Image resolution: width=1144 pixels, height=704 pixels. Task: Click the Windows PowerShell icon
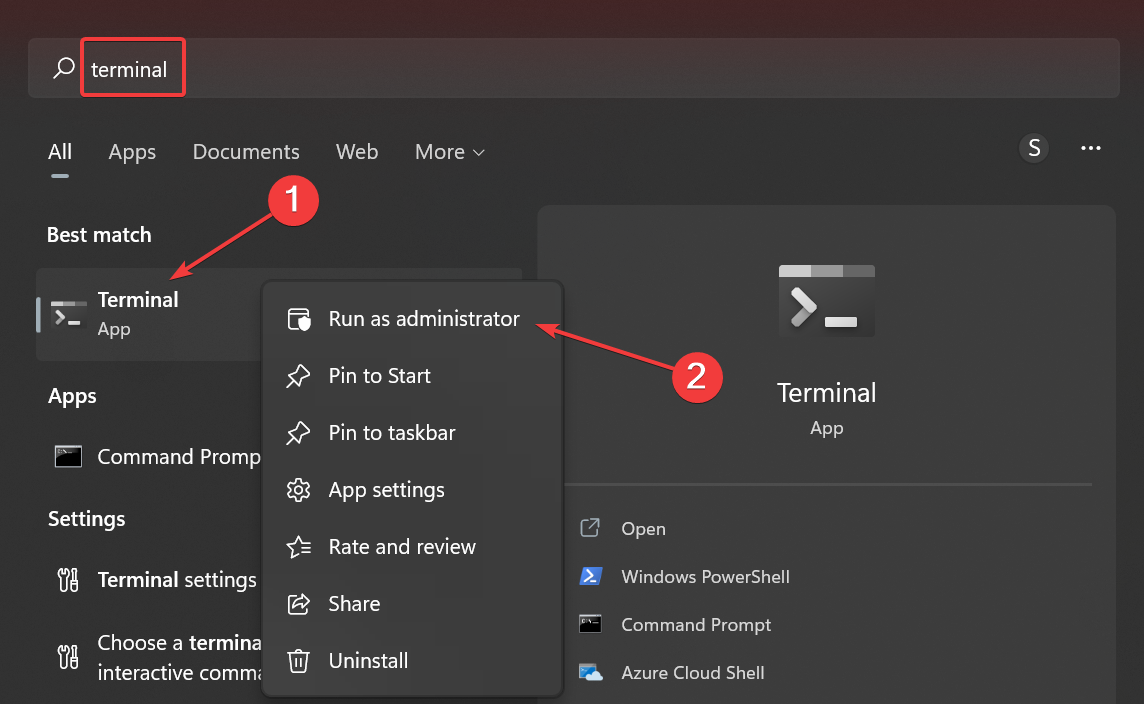point(590,577)
